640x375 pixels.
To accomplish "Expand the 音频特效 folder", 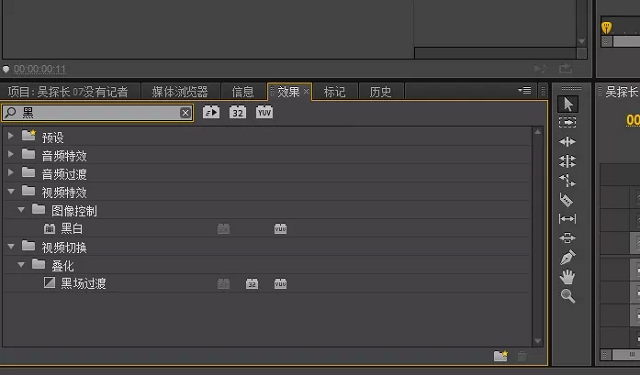I will (x=11, y=154).
